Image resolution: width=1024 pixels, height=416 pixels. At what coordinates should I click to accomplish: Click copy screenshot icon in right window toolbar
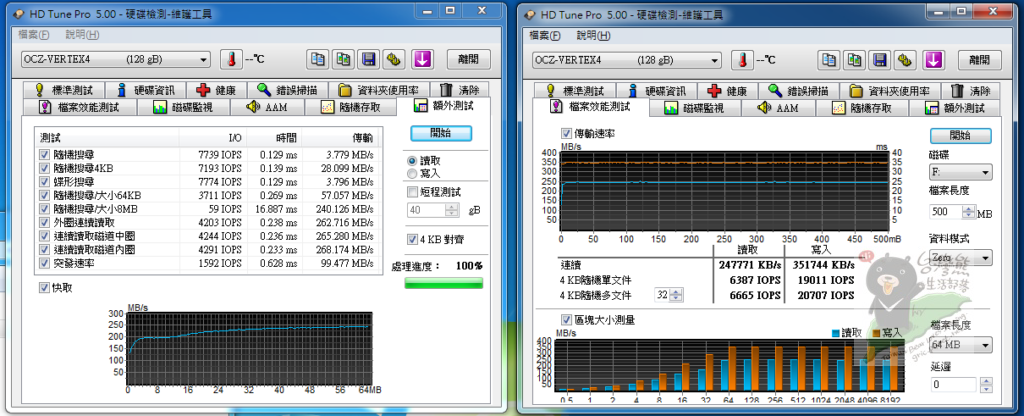(x=855, y=60)
